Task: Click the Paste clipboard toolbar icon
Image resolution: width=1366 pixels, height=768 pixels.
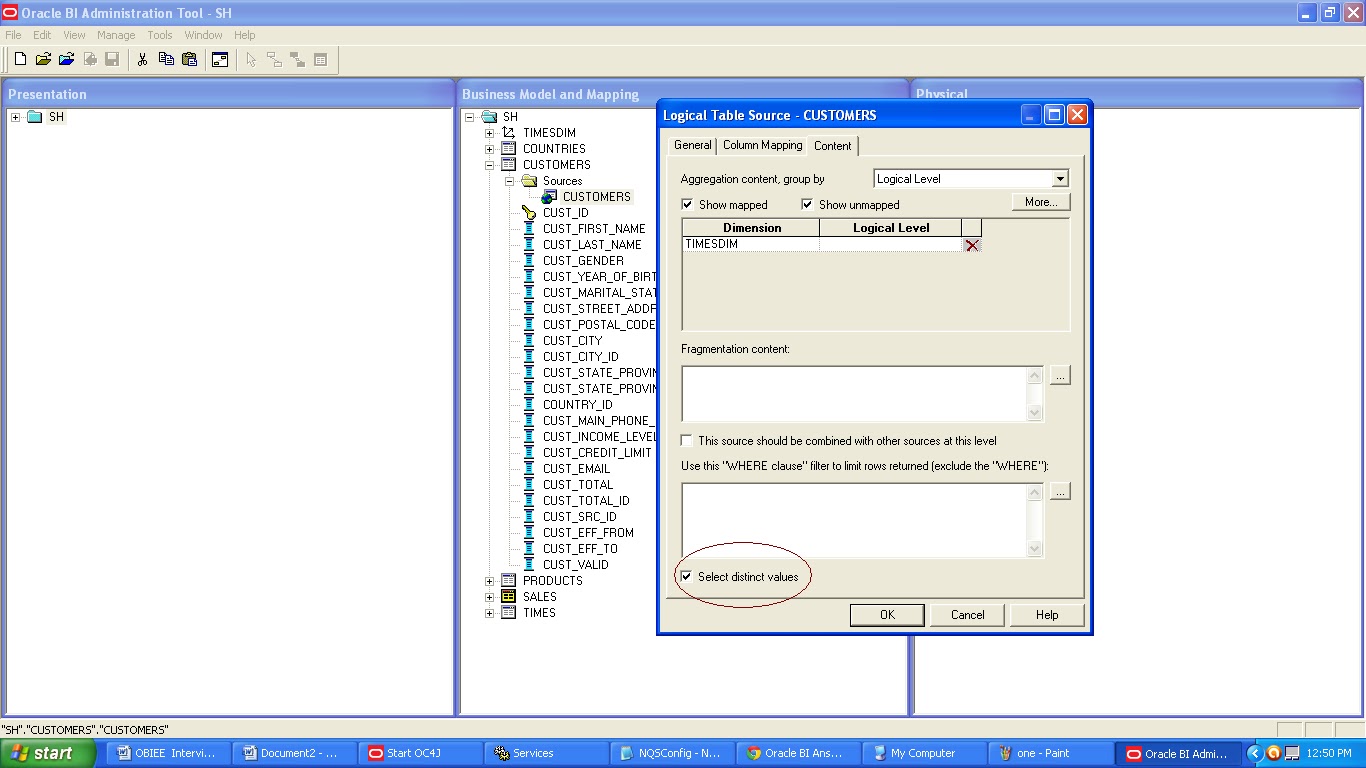Action: [x=189, y=60]
